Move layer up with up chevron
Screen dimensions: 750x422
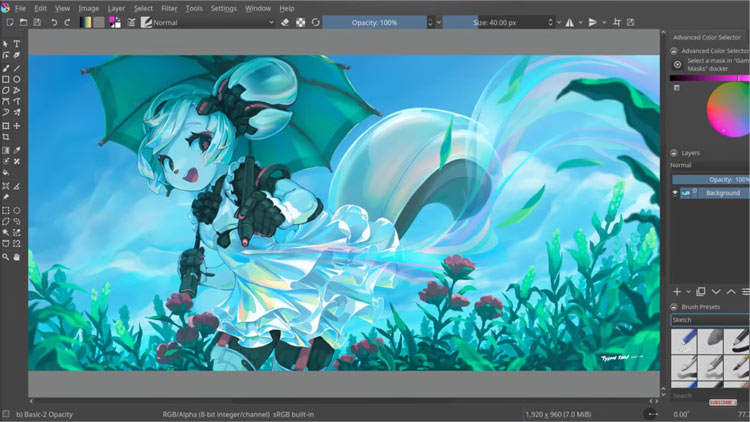(731, 292)
